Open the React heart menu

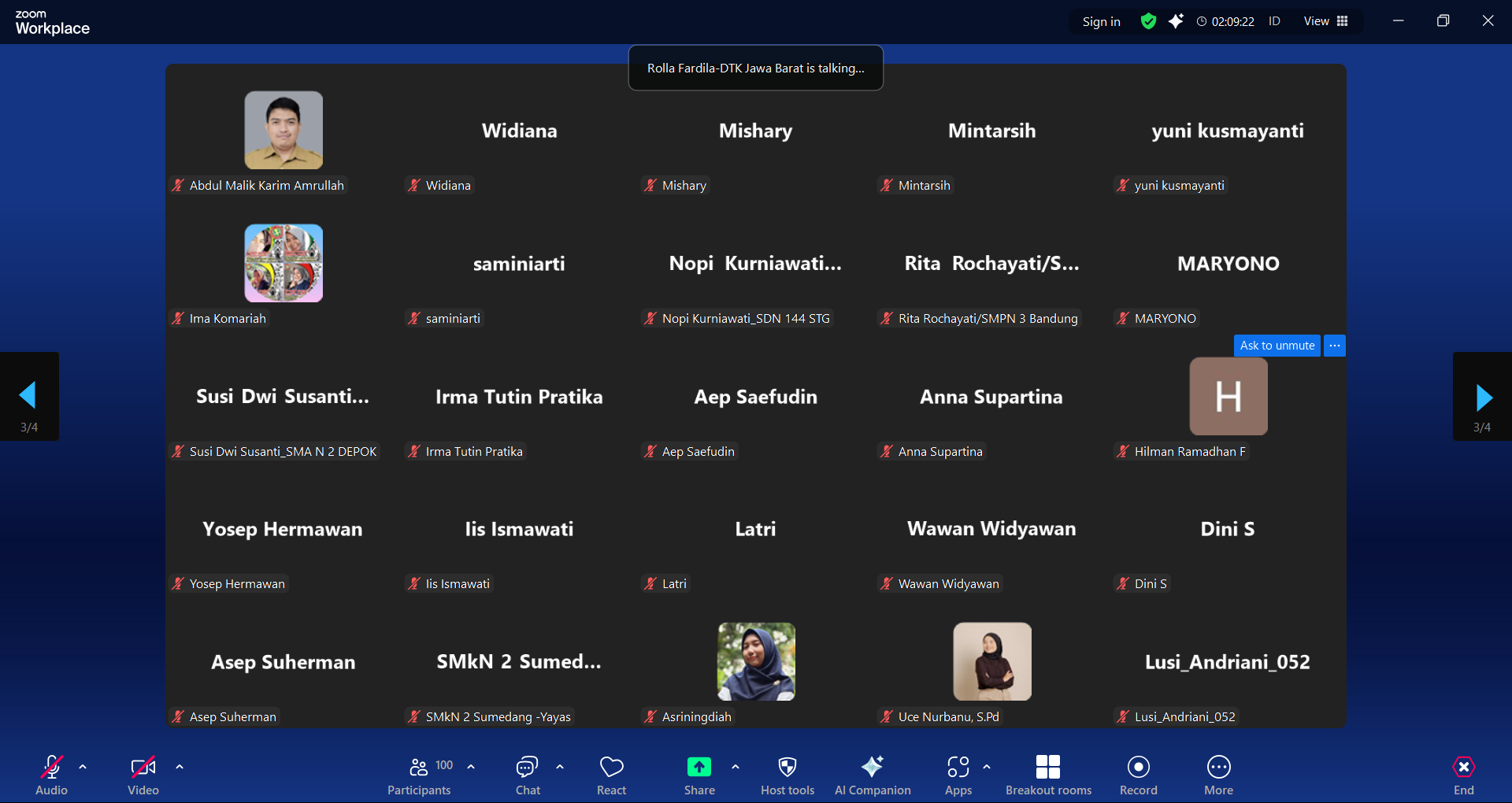(x=612, y=775)
